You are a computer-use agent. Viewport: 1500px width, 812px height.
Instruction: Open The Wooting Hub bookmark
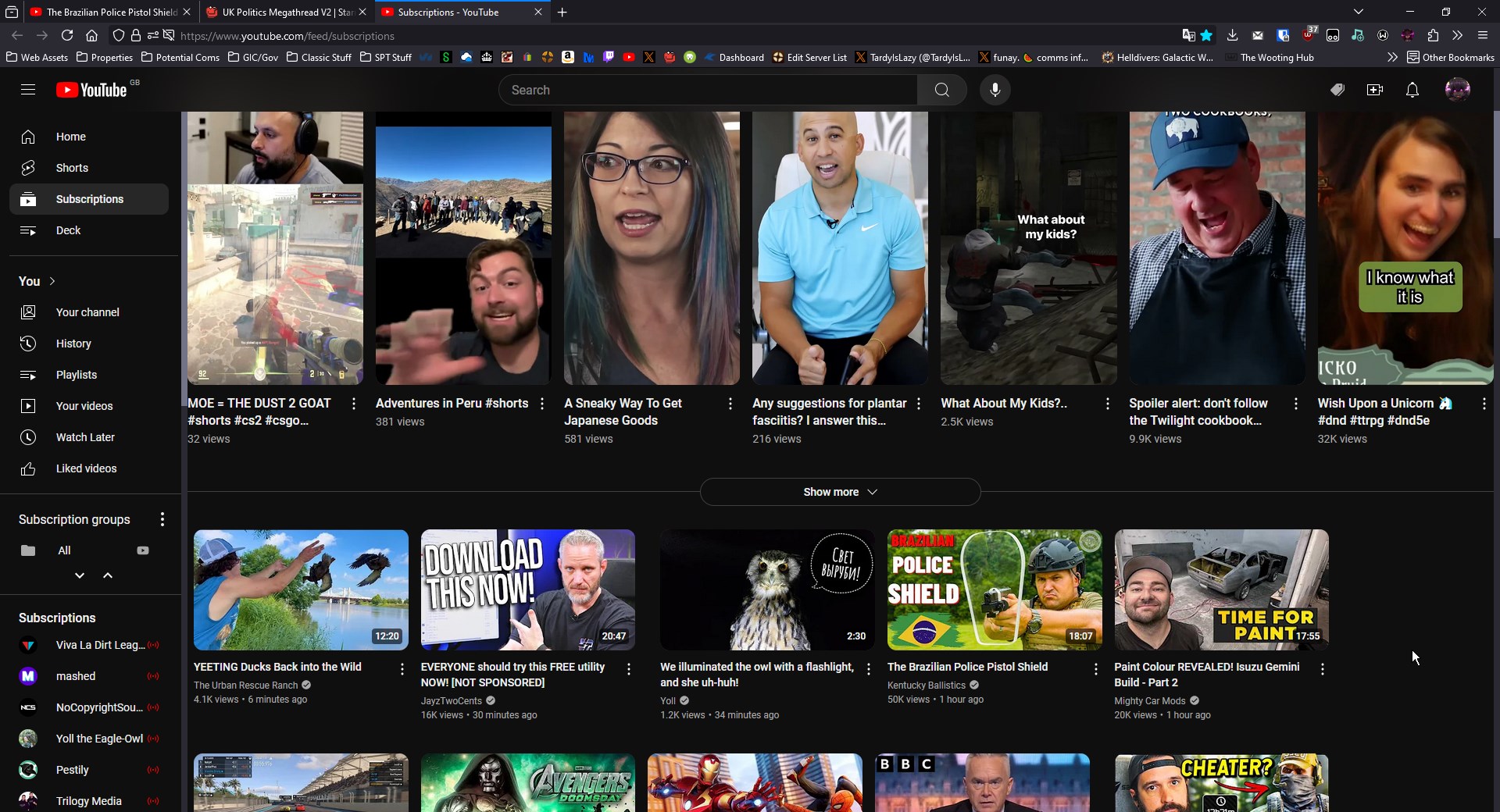click(x=1270, y=57)
